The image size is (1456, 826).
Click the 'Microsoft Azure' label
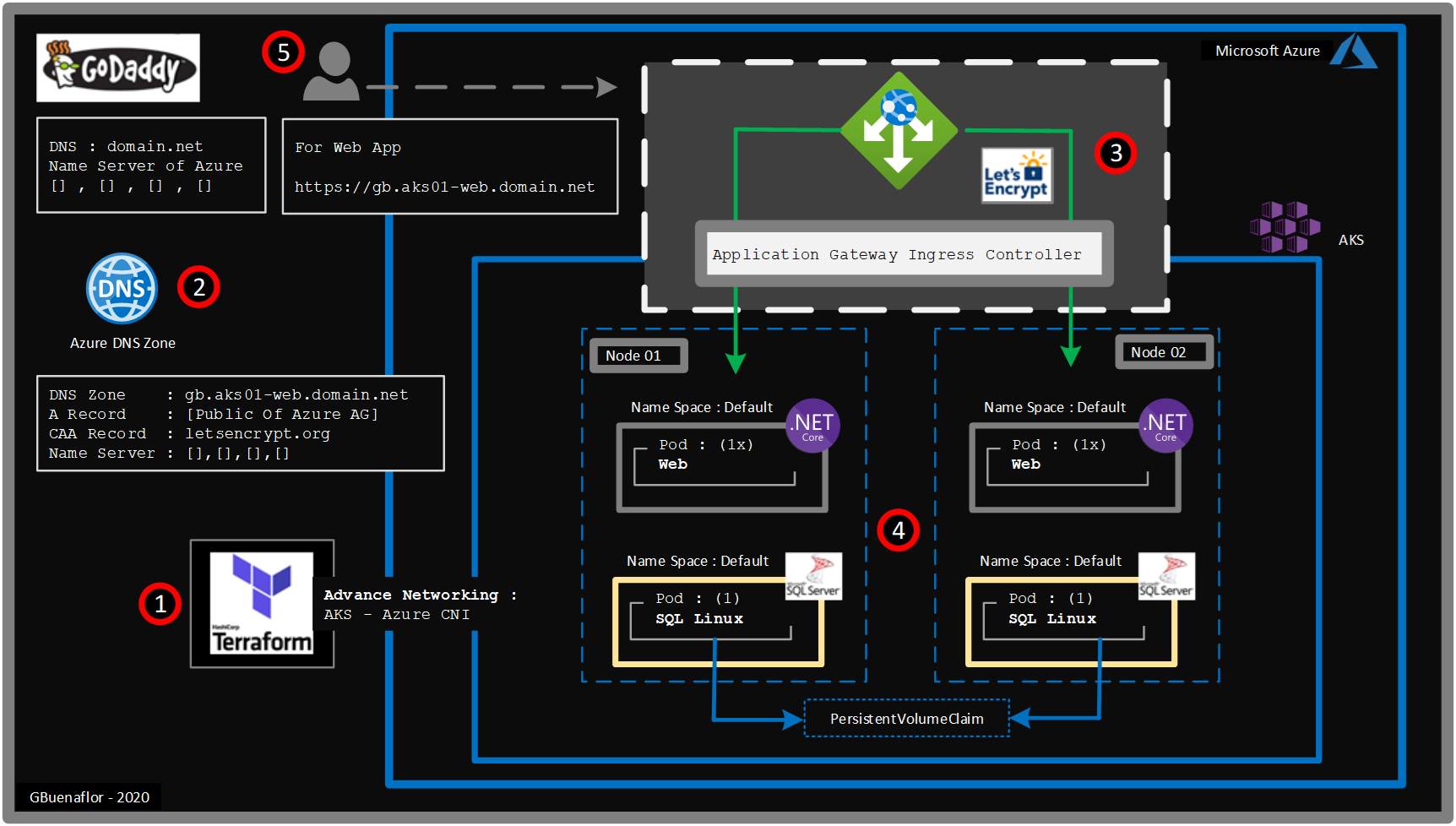pyautogui.click(x=1267, y=51)
